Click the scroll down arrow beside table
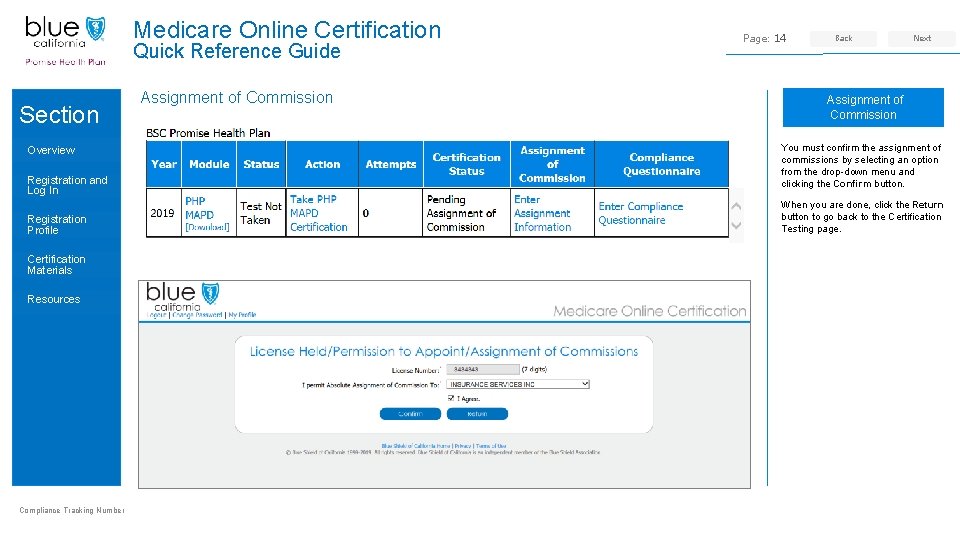 737,225
